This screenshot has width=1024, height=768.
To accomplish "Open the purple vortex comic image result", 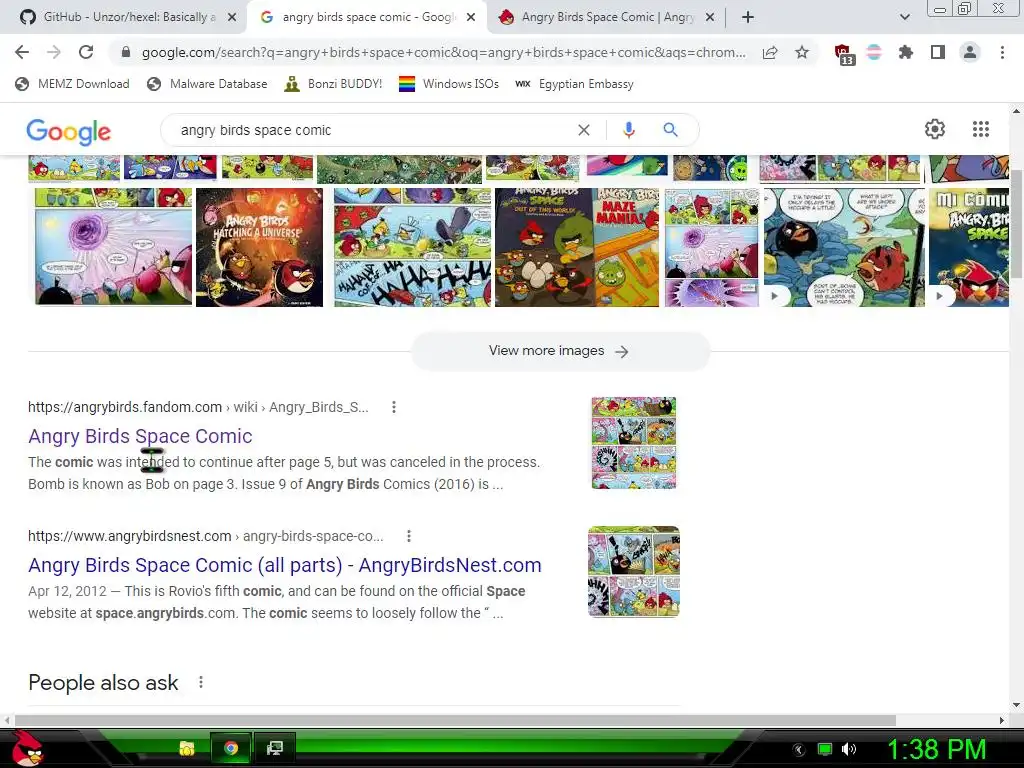I will point(113,246).
